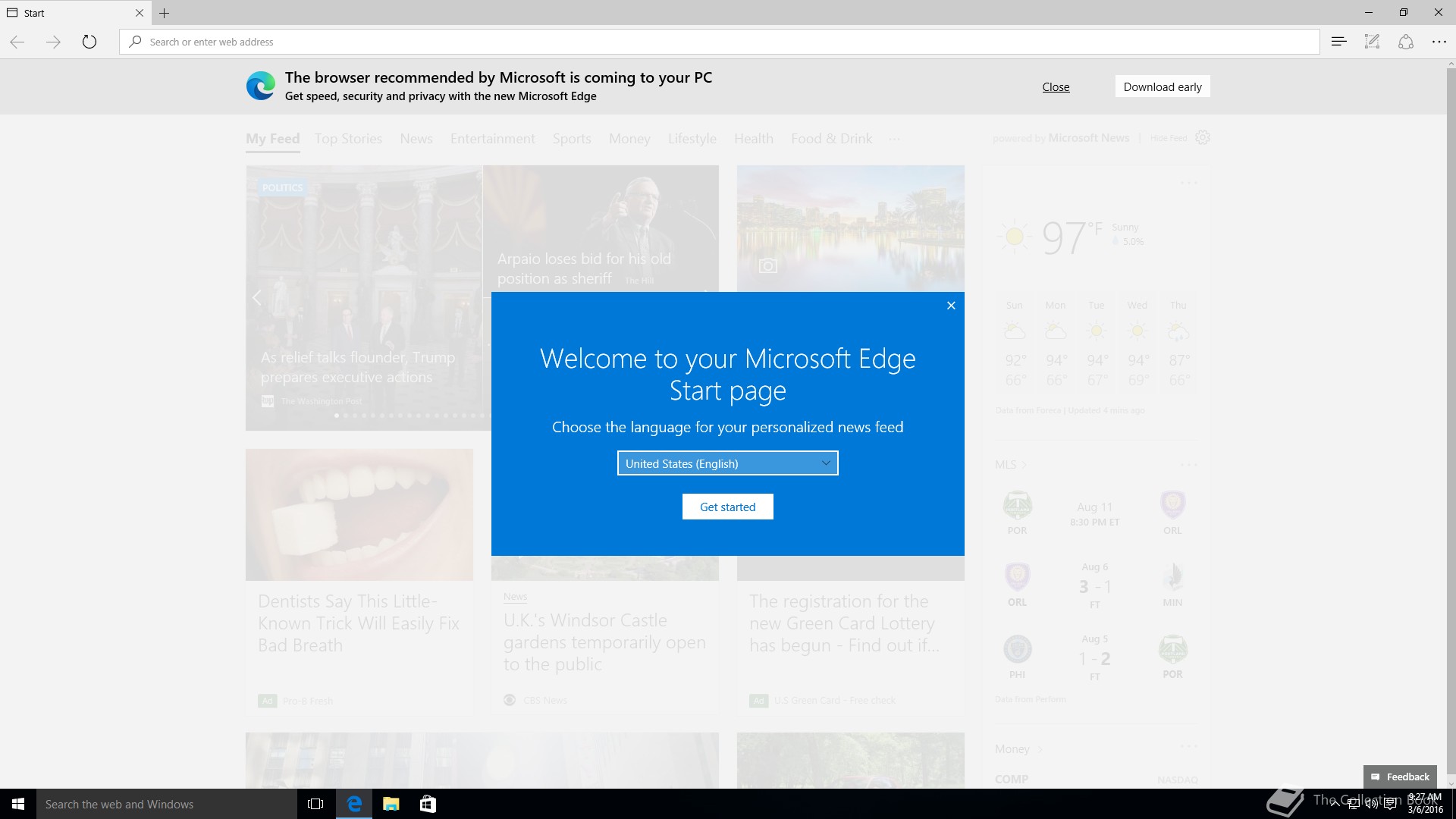Image resolution: width=1456 pixels, height=819 pixels.
Task: Close the welcome dialog with X
Action: pyautogui.click(x=951, y=306)
